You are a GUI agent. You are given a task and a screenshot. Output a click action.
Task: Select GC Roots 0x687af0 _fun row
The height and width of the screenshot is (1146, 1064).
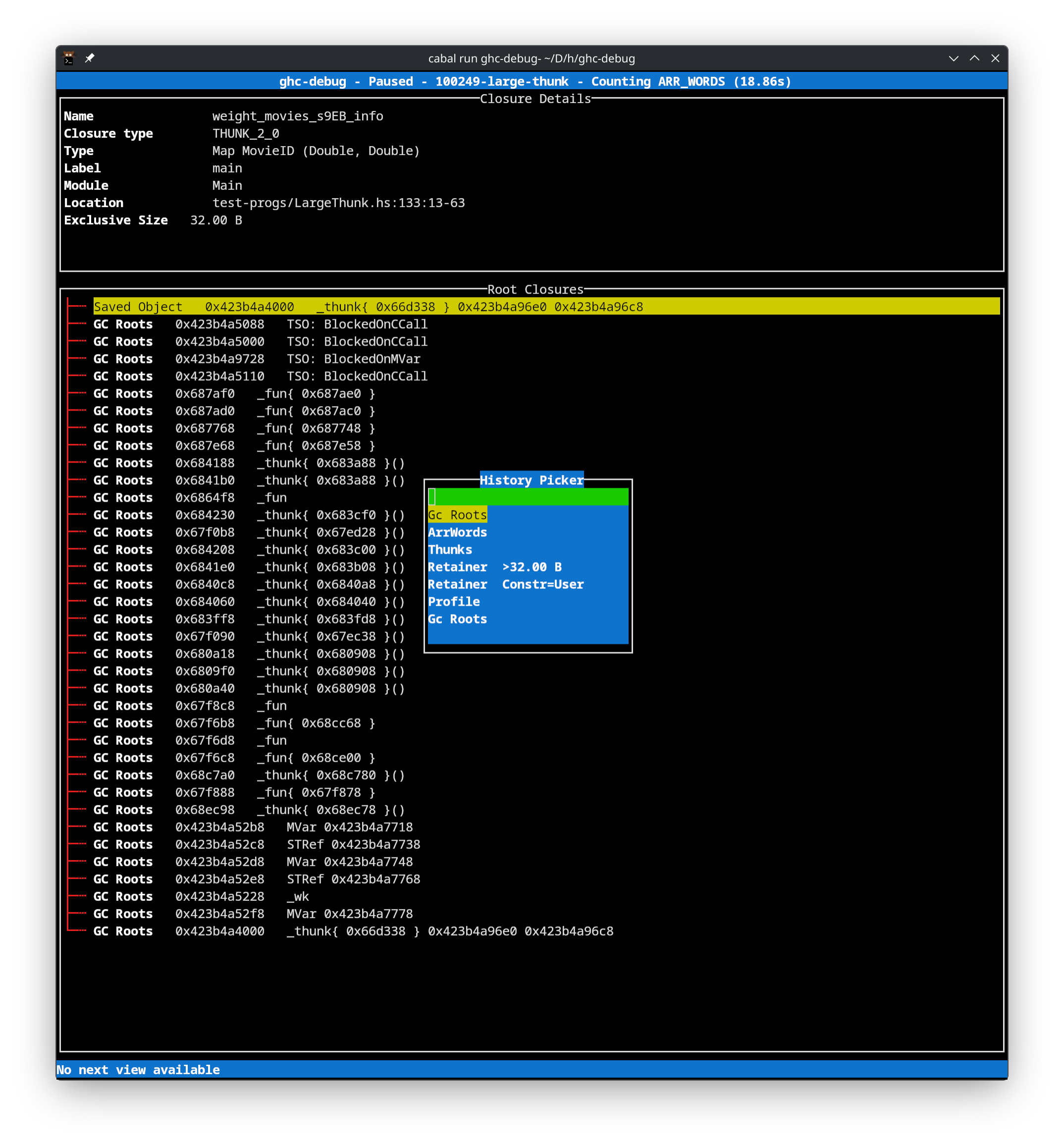234,393
